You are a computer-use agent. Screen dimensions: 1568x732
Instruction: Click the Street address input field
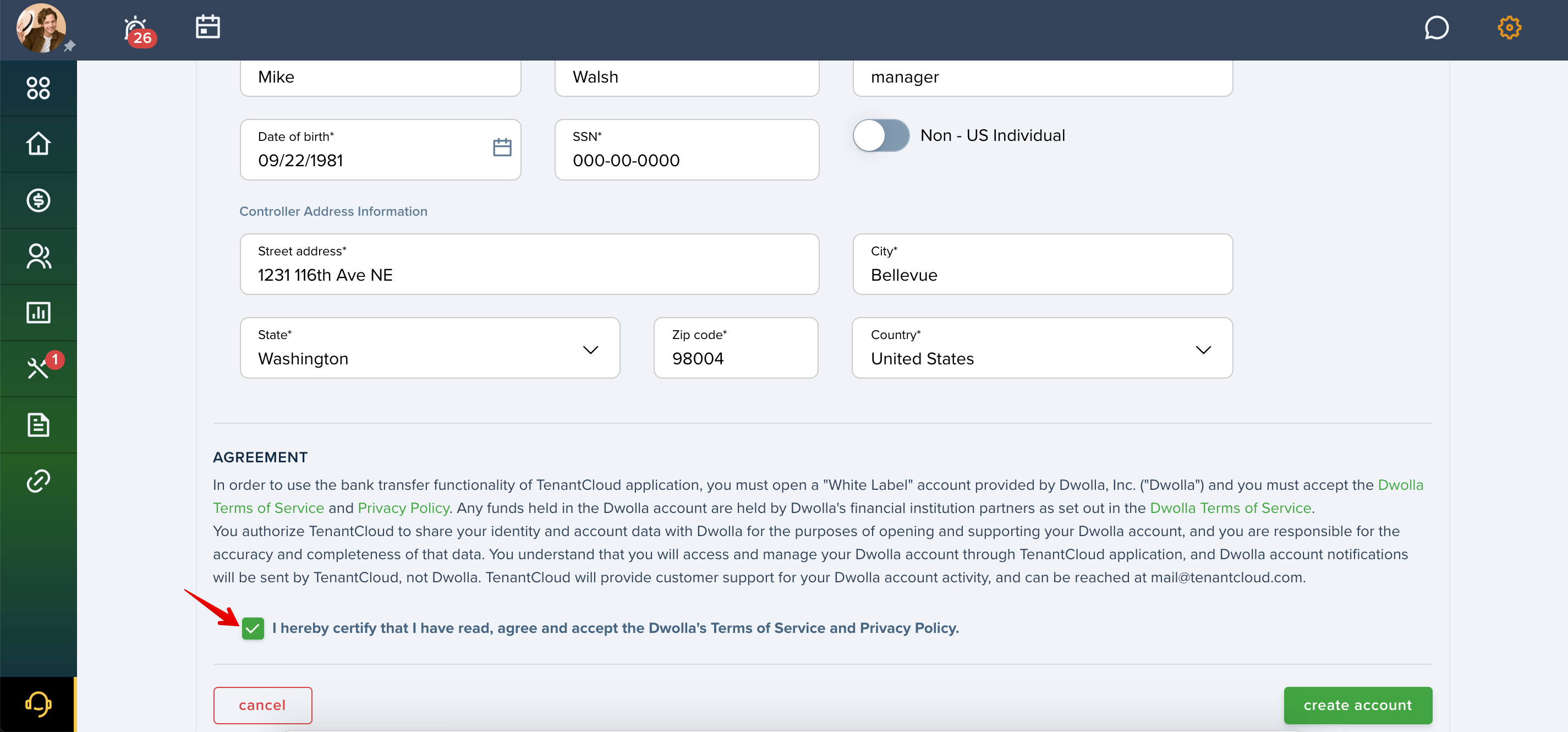click(529, 264)
